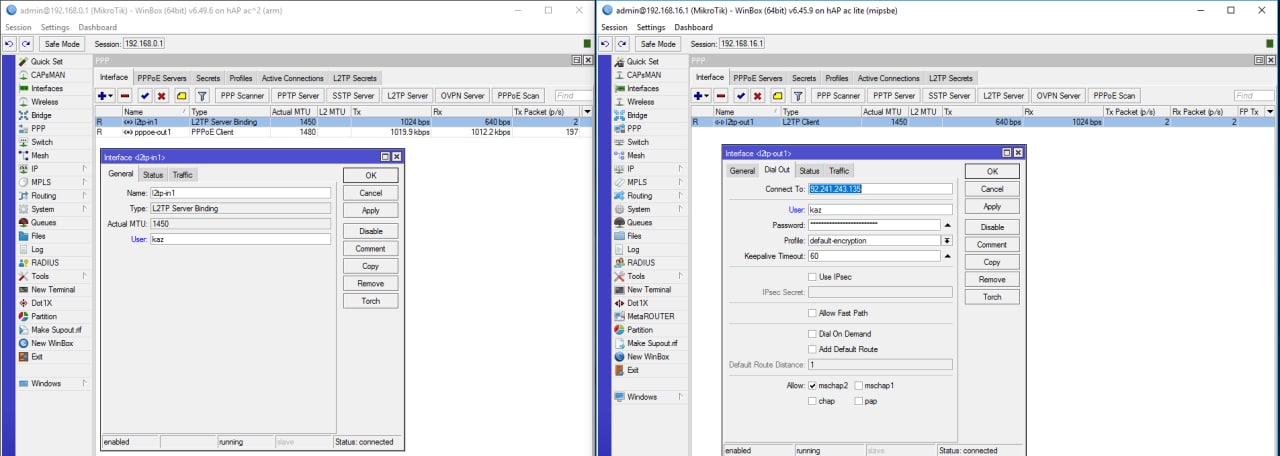Click the Filter funnel icon in left PPP window
This screenshot has height=456, width=1280.
[202, 96]
